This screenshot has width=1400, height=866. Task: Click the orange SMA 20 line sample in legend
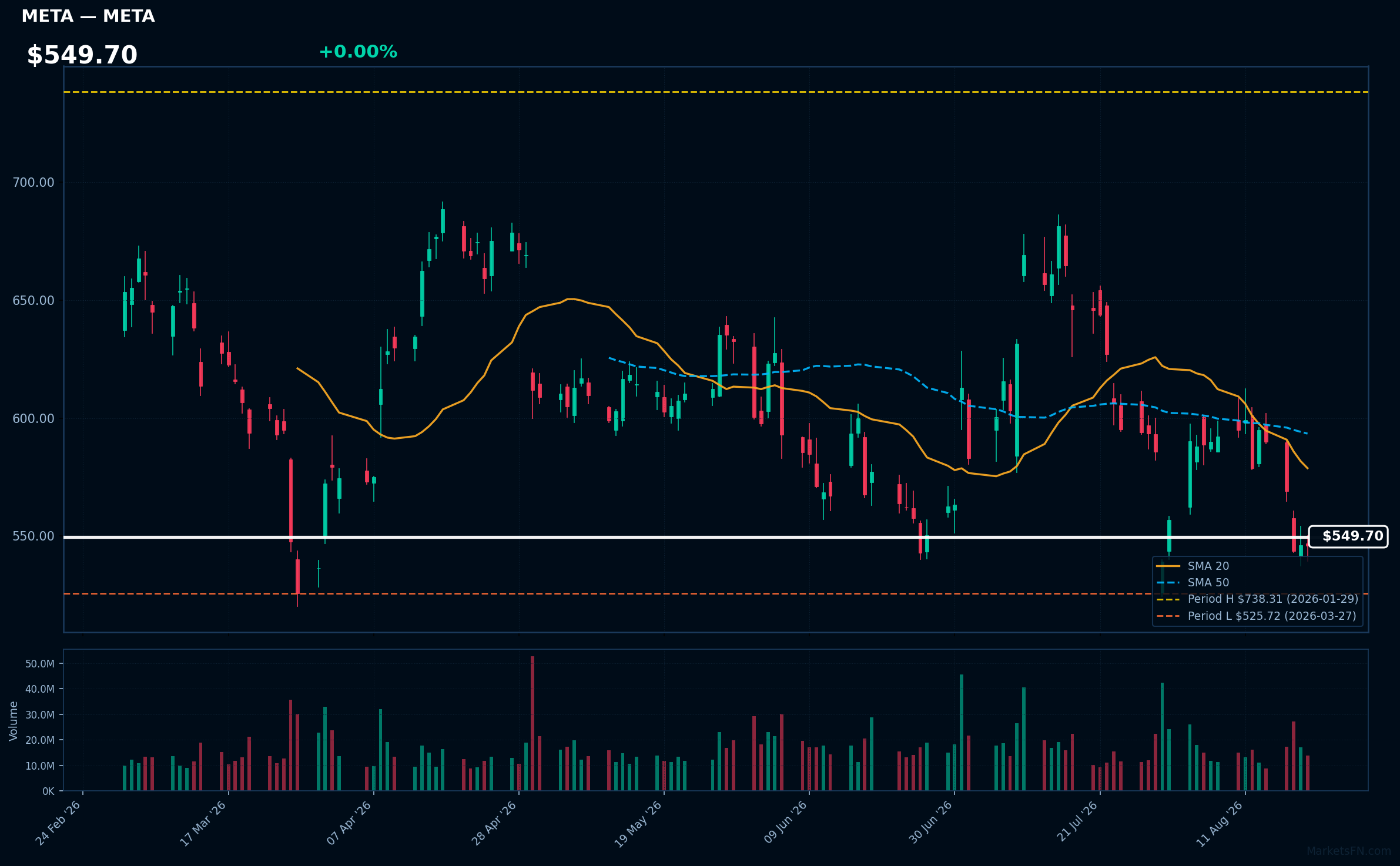1168,566
